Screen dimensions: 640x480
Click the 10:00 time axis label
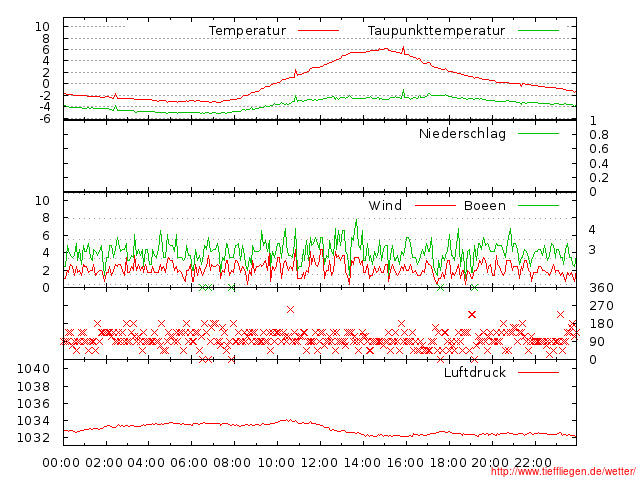pyautogui.click(x=276, y=463)
